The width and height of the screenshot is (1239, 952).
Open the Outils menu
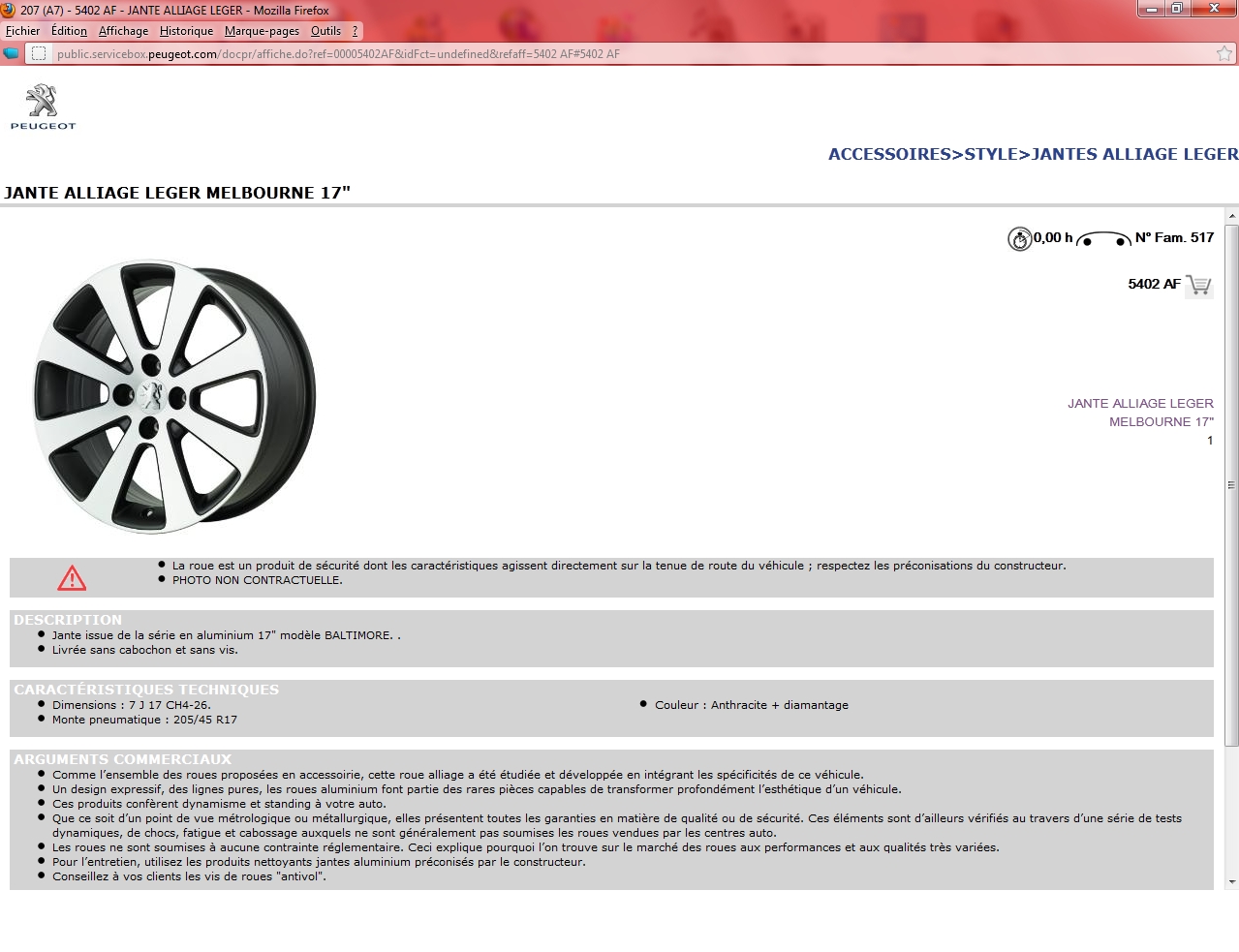[x=325, y=31]
